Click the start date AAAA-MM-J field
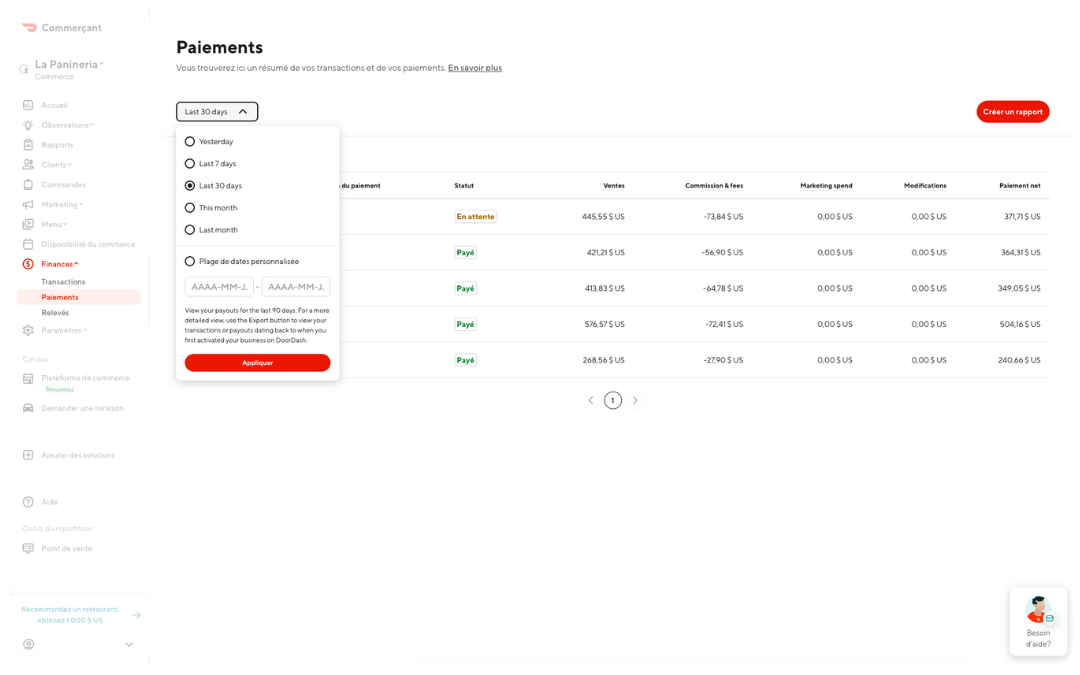This screenshot has width=1080, height=675. click(x=218, y=286)
